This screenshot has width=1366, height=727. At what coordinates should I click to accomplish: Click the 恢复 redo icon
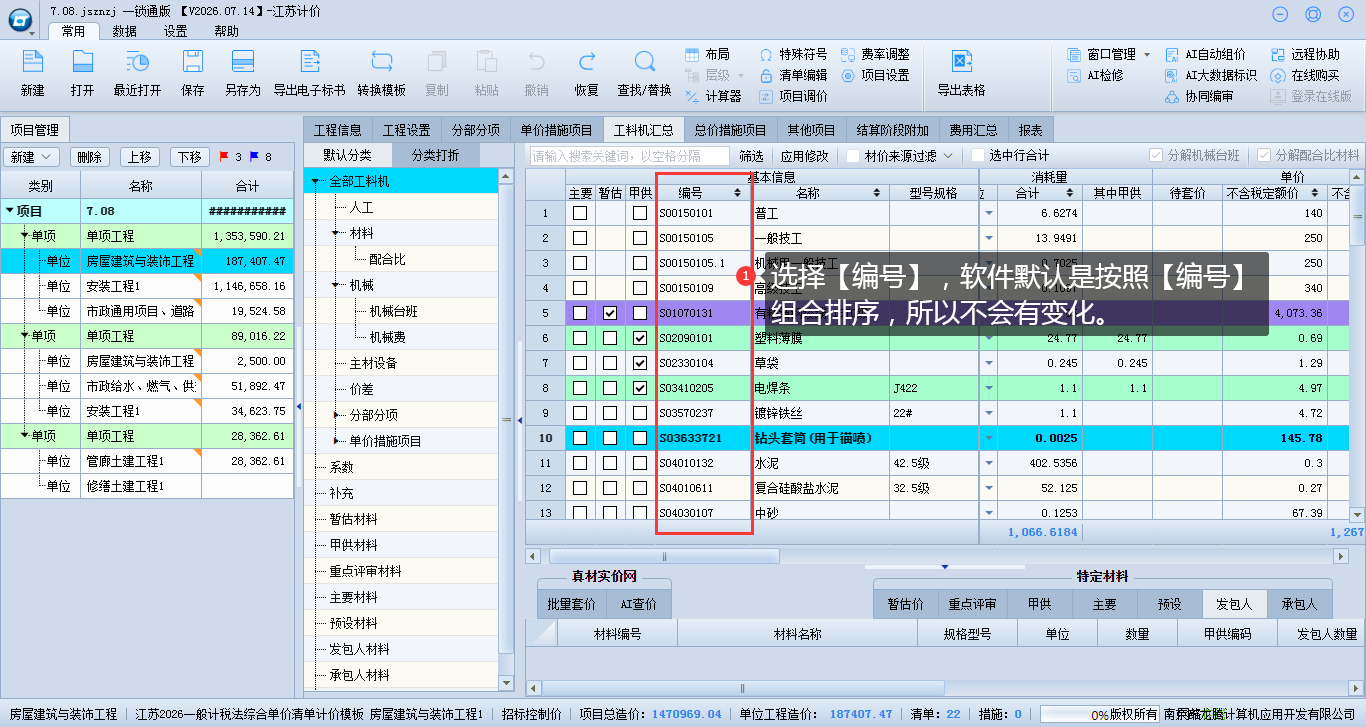tap(586, 72)
